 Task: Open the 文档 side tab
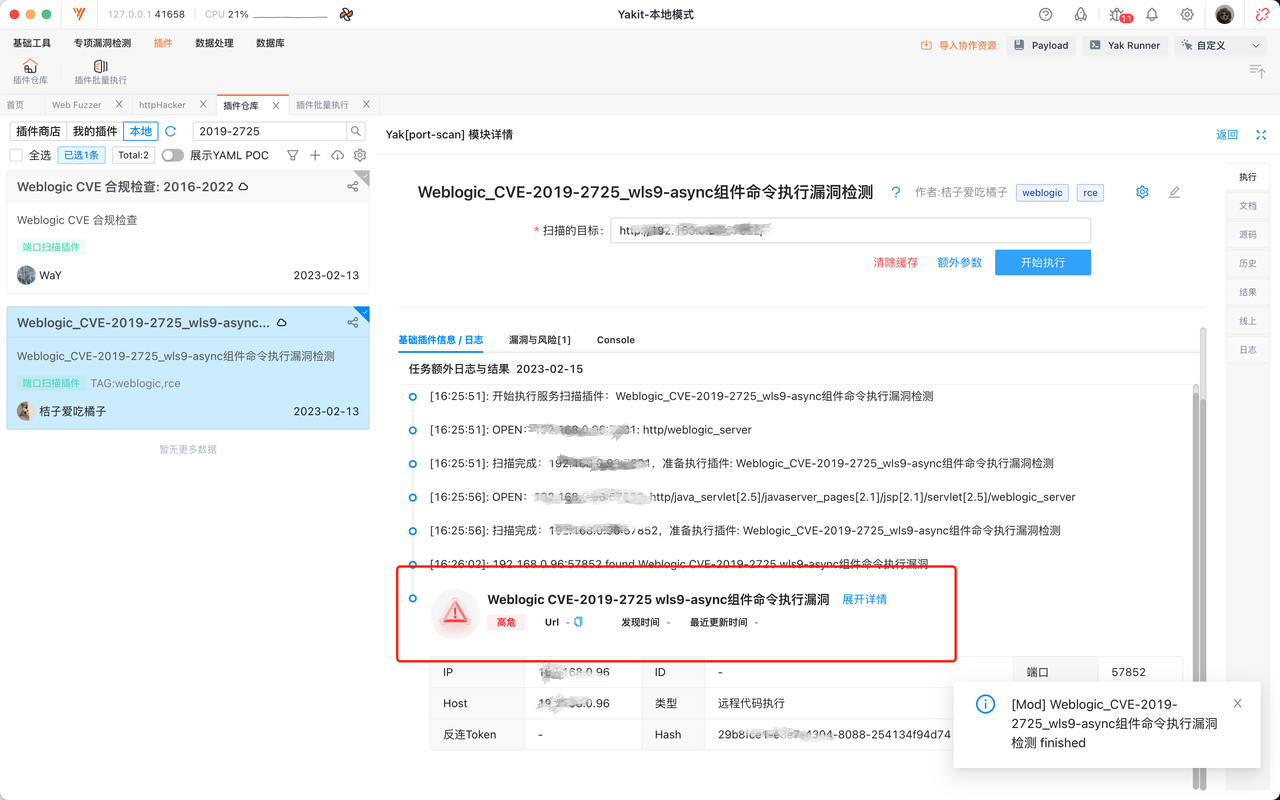coord(1248,205)
